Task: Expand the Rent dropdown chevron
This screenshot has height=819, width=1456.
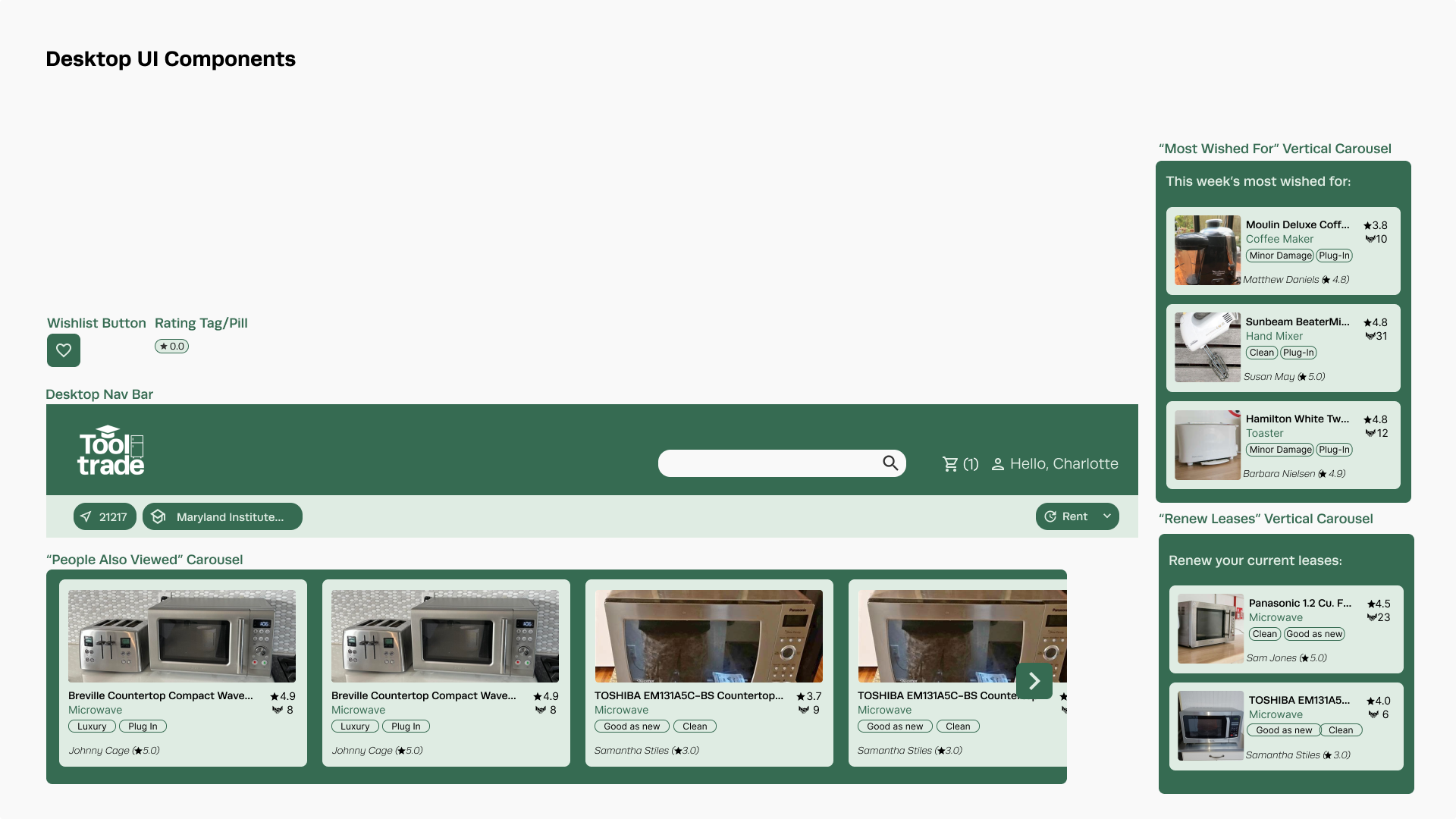Action: pyautogui.click(x=1107, y=516)
